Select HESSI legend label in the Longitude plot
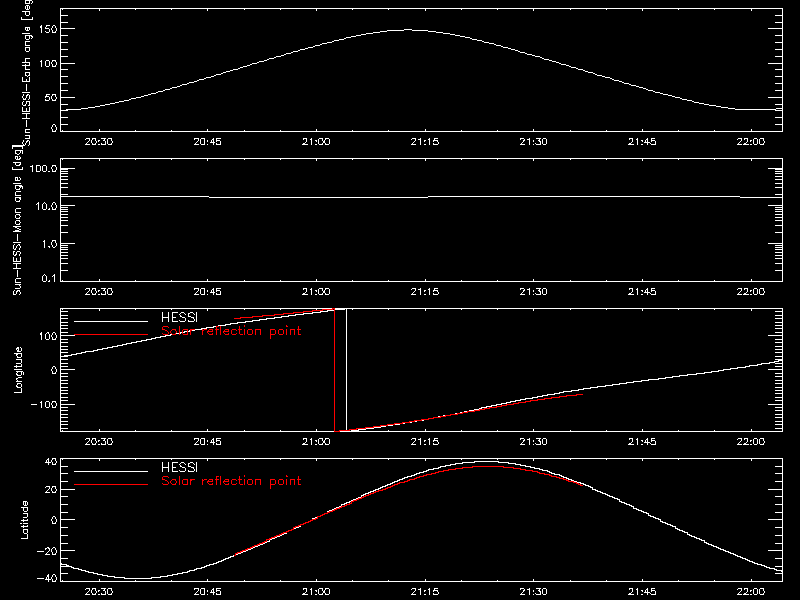This screenshot has width=800, height=600. tap(179, 317)
